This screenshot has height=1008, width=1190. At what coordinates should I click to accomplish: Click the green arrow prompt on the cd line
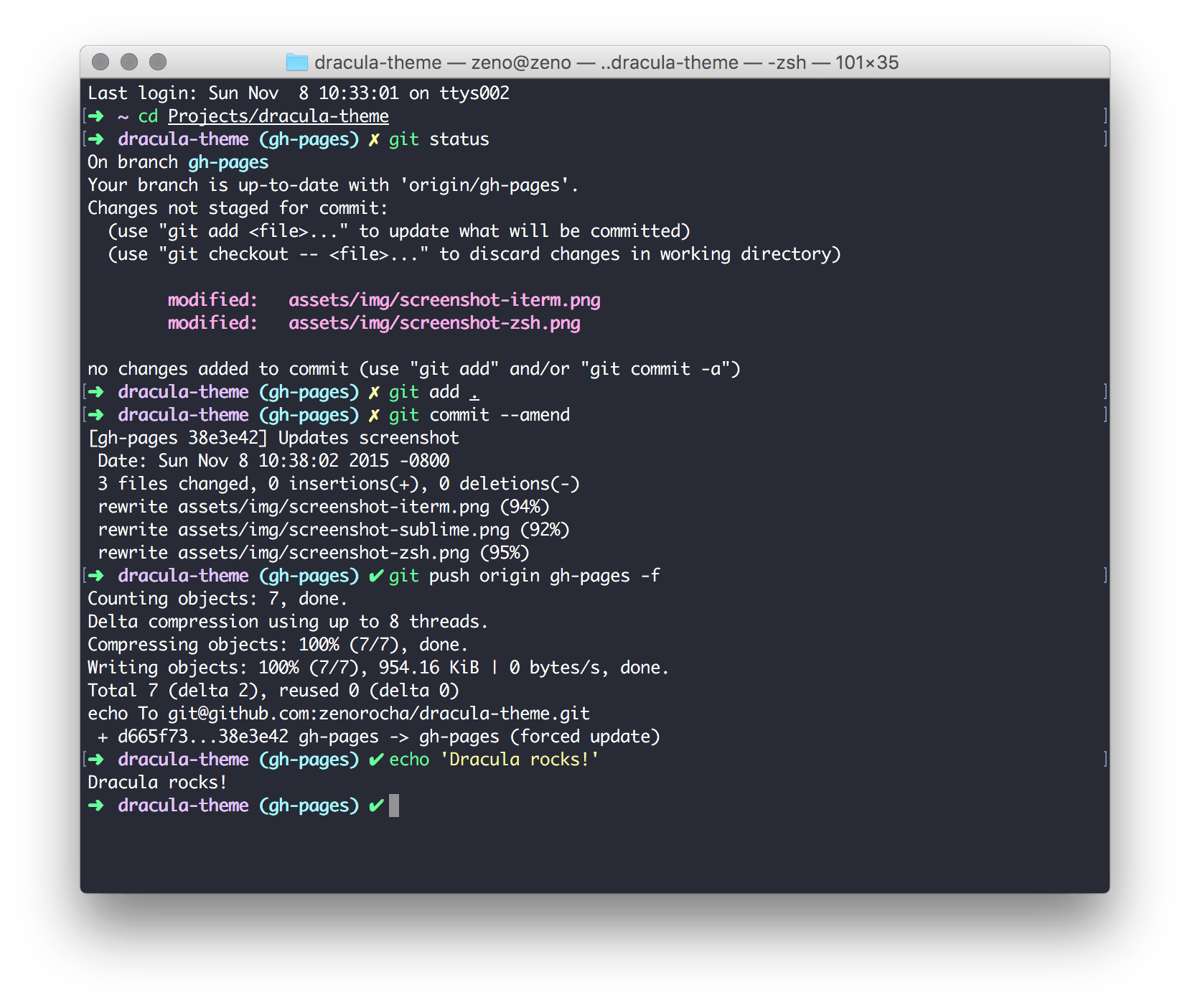(x=95, y=116)
